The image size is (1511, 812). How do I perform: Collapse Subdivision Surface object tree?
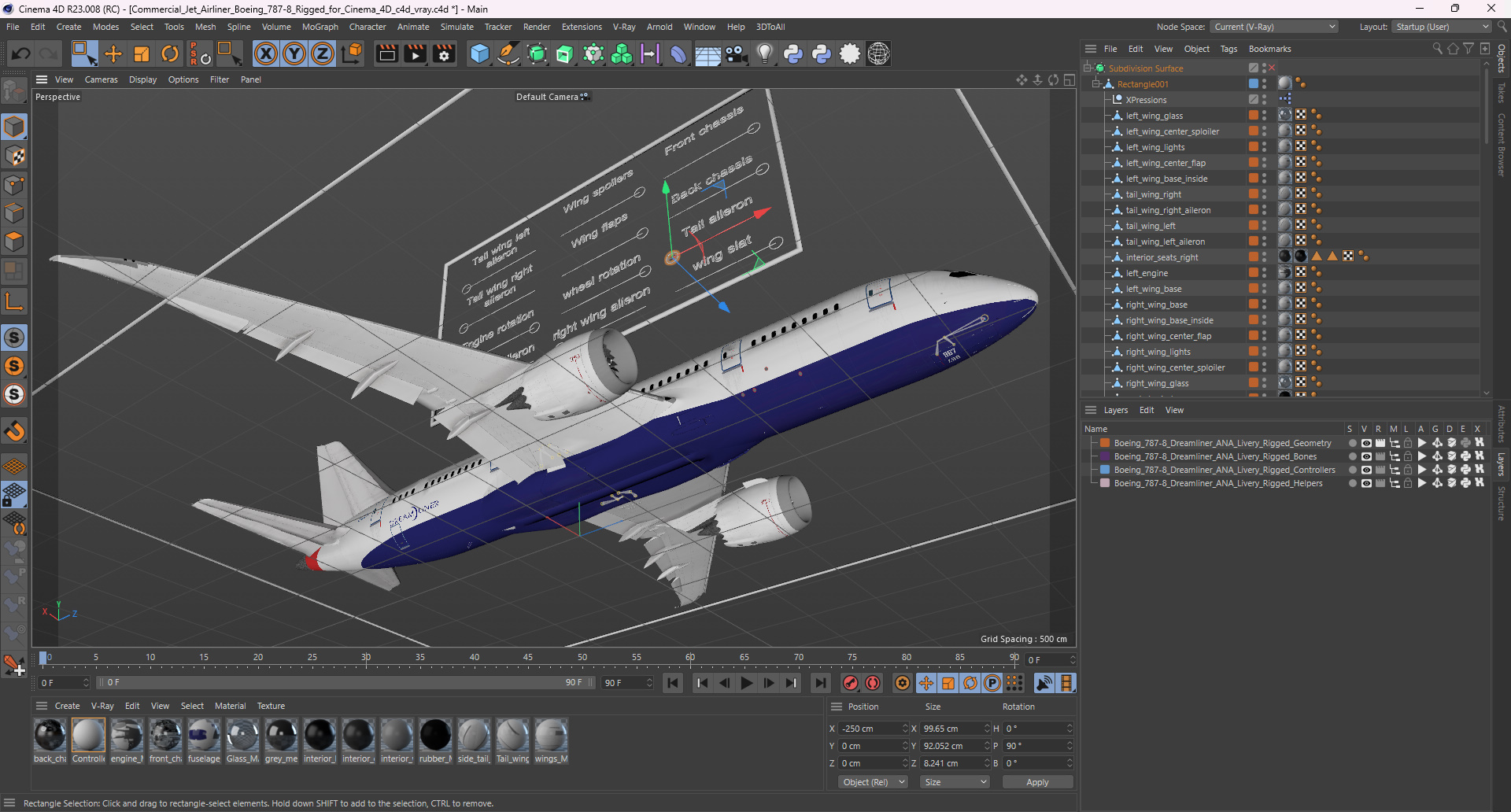pos(1088,68)
